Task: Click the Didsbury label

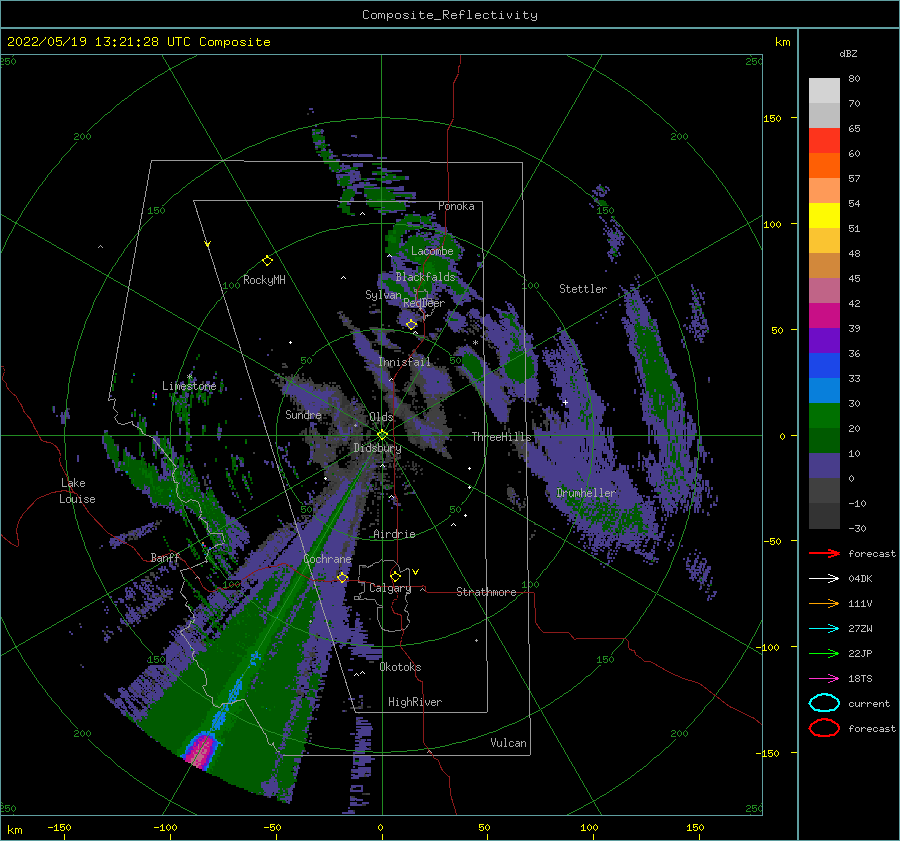Action: (377, 448)
